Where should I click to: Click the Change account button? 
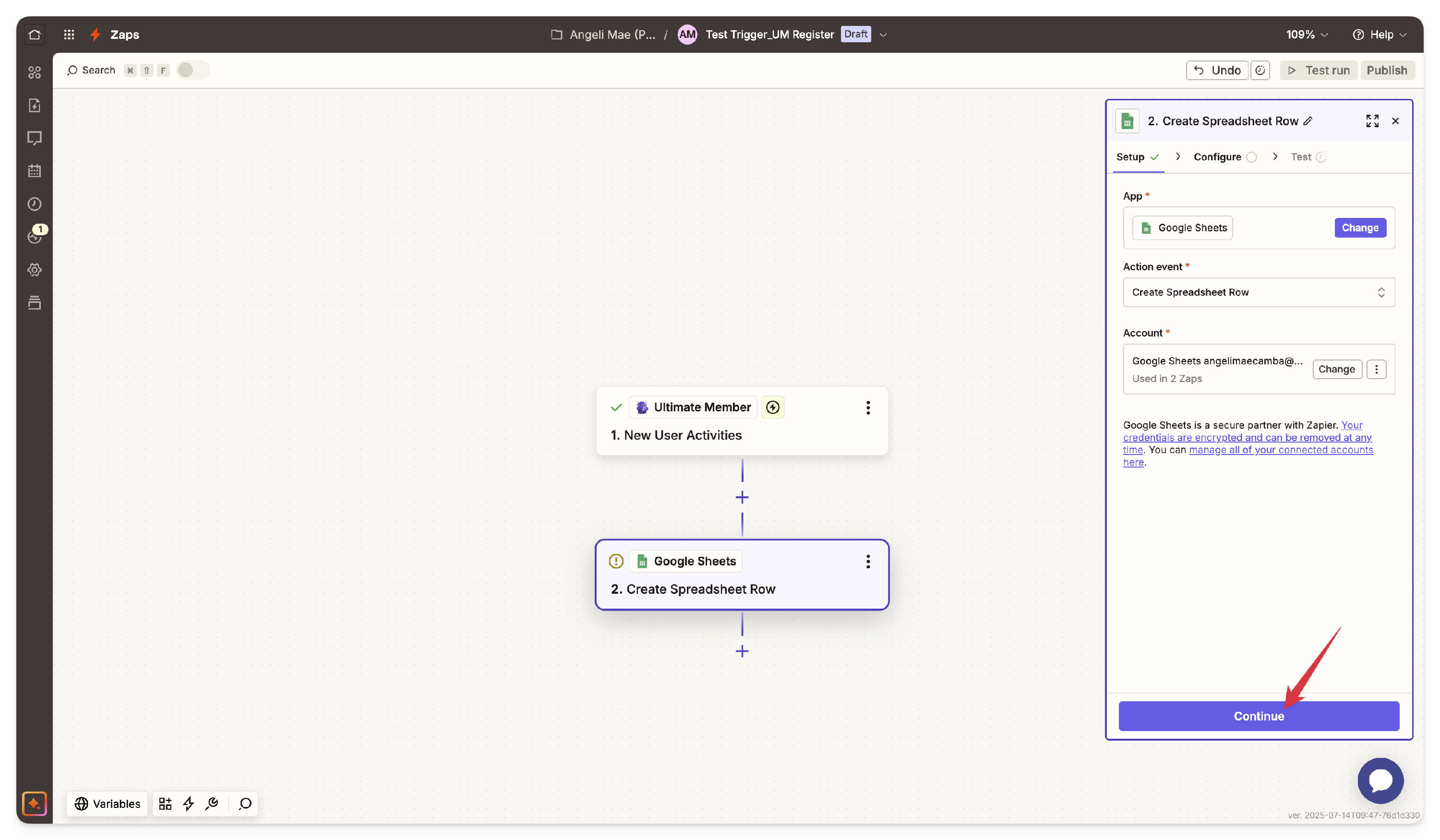pyautogui.click(x=1337, y=369)
